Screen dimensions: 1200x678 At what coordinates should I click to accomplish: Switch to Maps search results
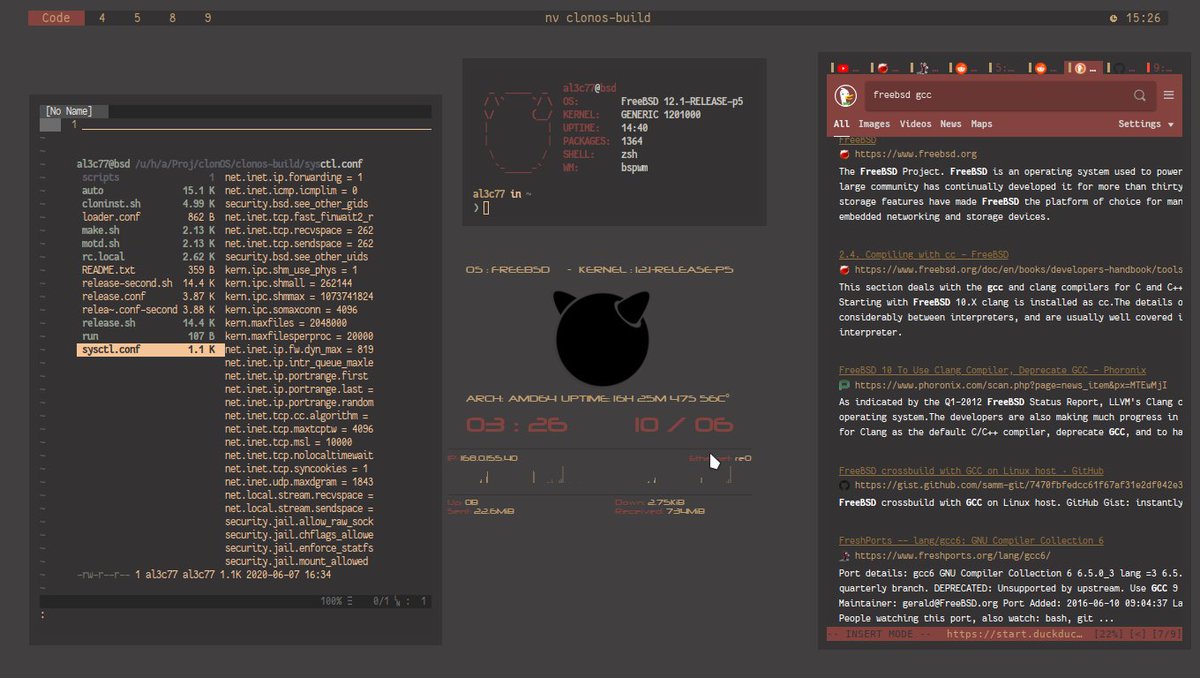[x=982, y=124]
